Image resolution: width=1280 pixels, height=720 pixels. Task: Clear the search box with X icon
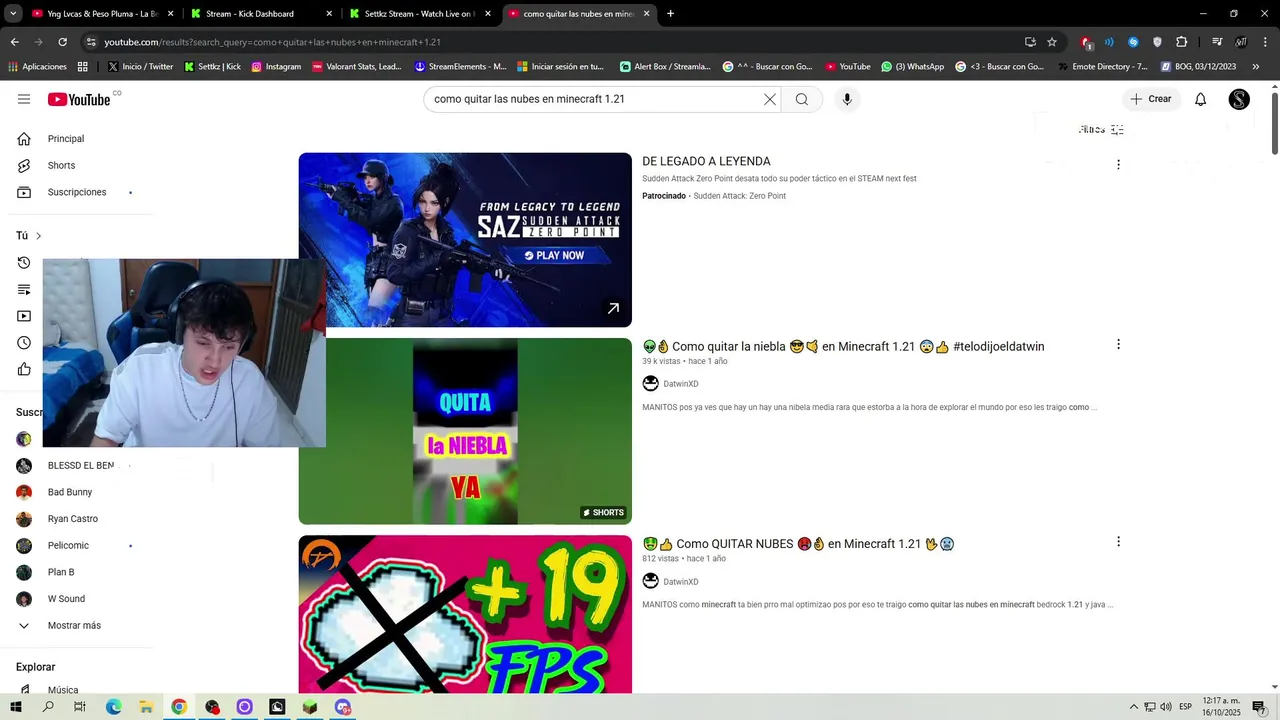pos(770,99)
